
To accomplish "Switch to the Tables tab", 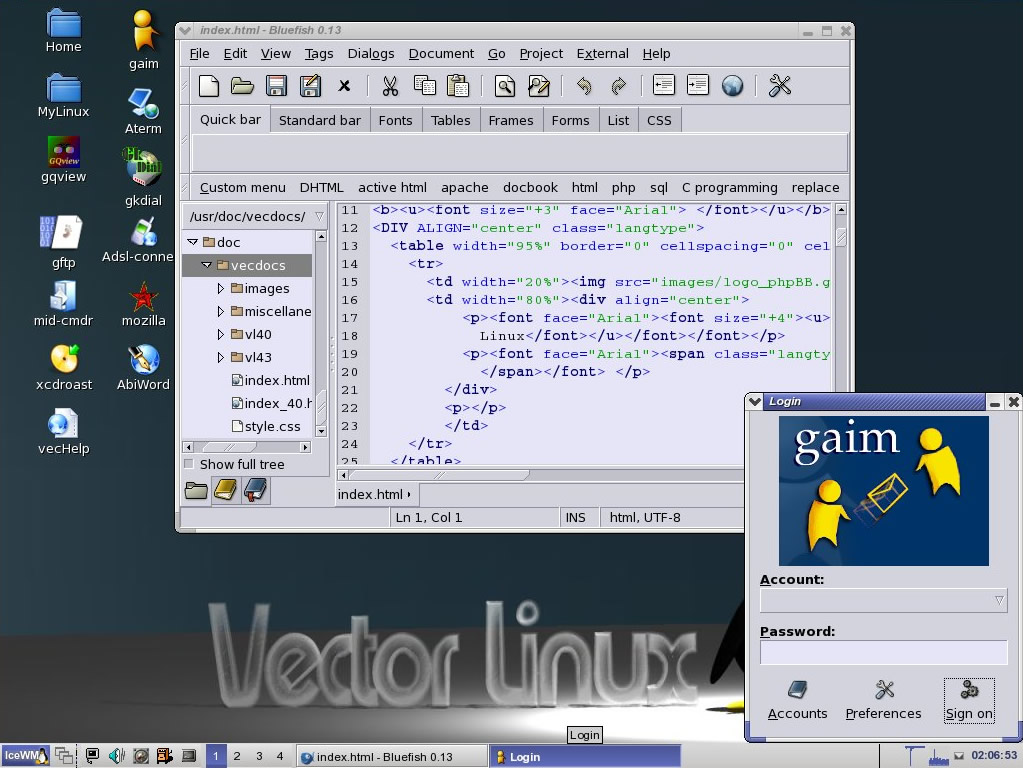I will point(450,120).
